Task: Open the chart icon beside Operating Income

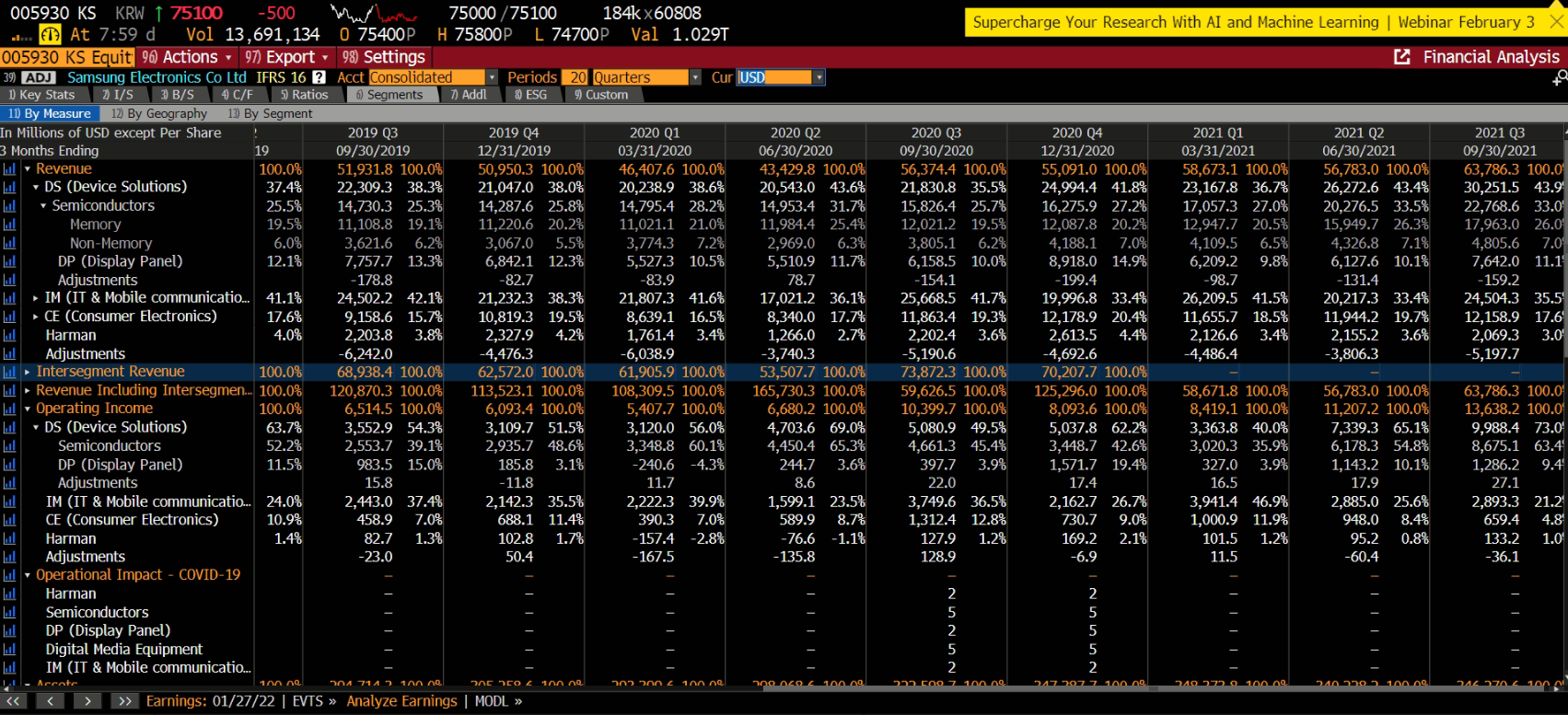Action: tap(9, 409)
